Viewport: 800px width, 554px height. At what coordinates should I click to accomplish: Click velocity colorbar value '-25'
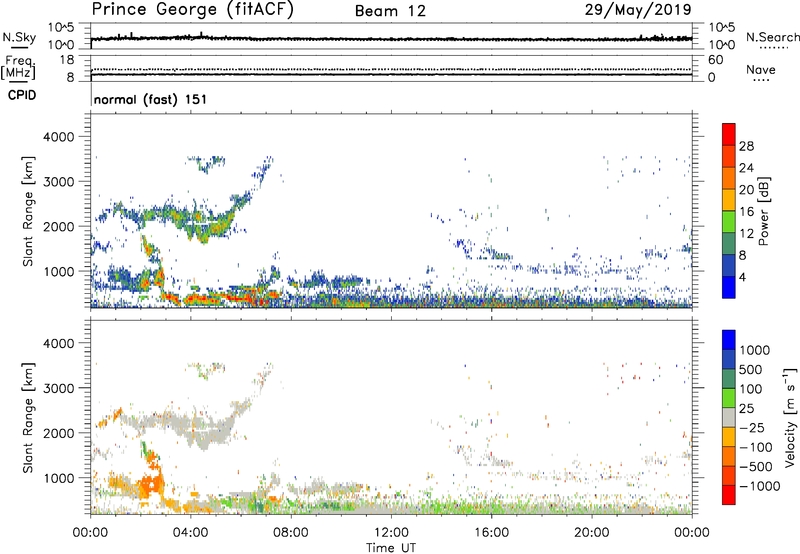pos(752,427)
